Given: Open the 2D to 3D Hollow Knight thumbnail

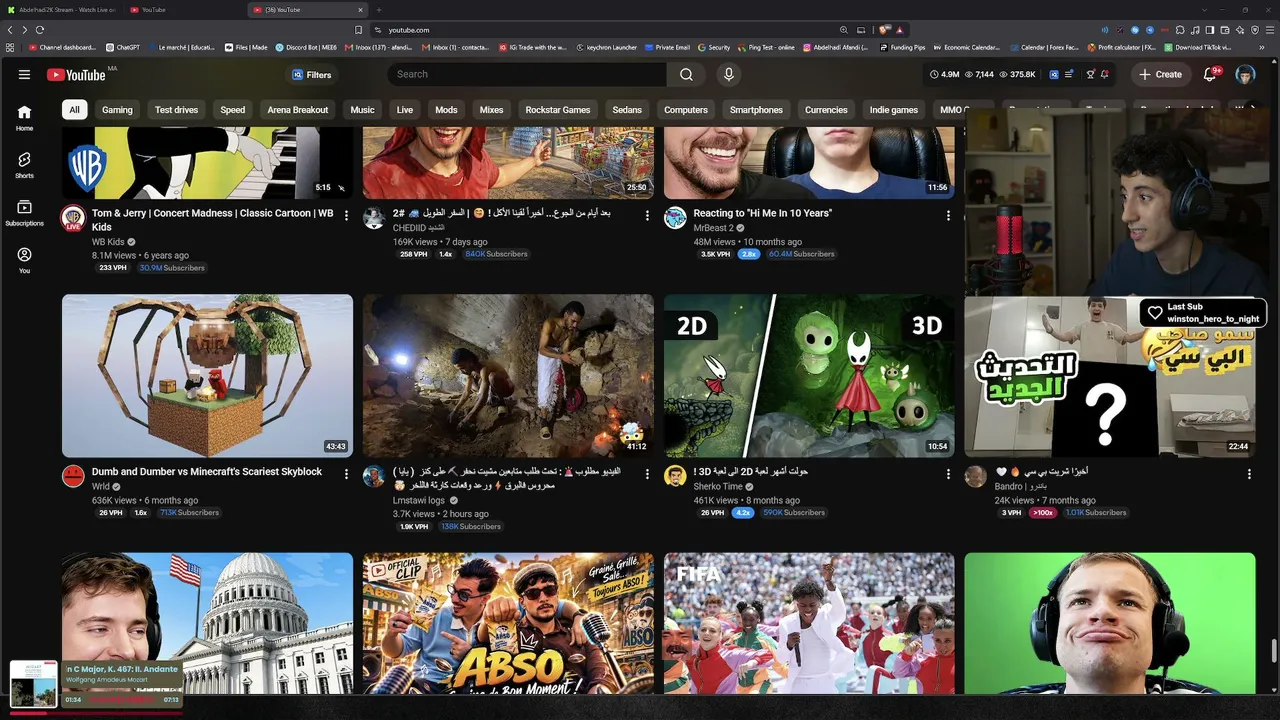Looking at the screenshot, I should click(x=809, y=376).
